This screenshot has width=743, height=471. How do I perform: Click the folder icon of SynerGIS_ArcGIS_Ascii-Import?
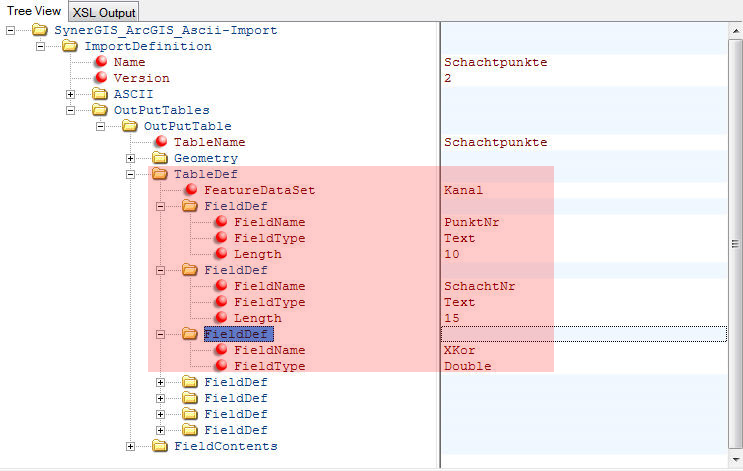40,30
